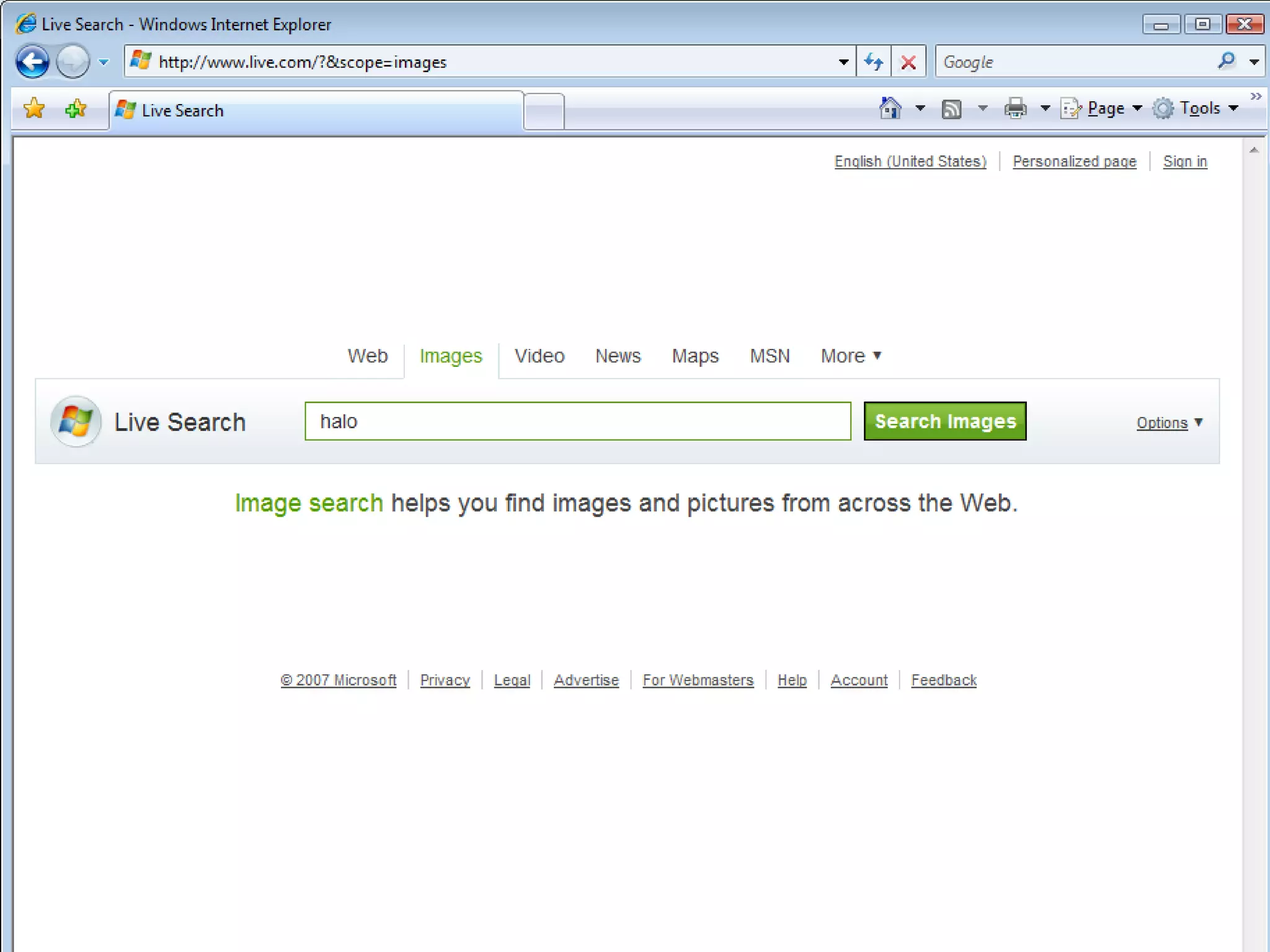
Task: Expand the More scopes dropdown
Action: (x=851, y=356)
